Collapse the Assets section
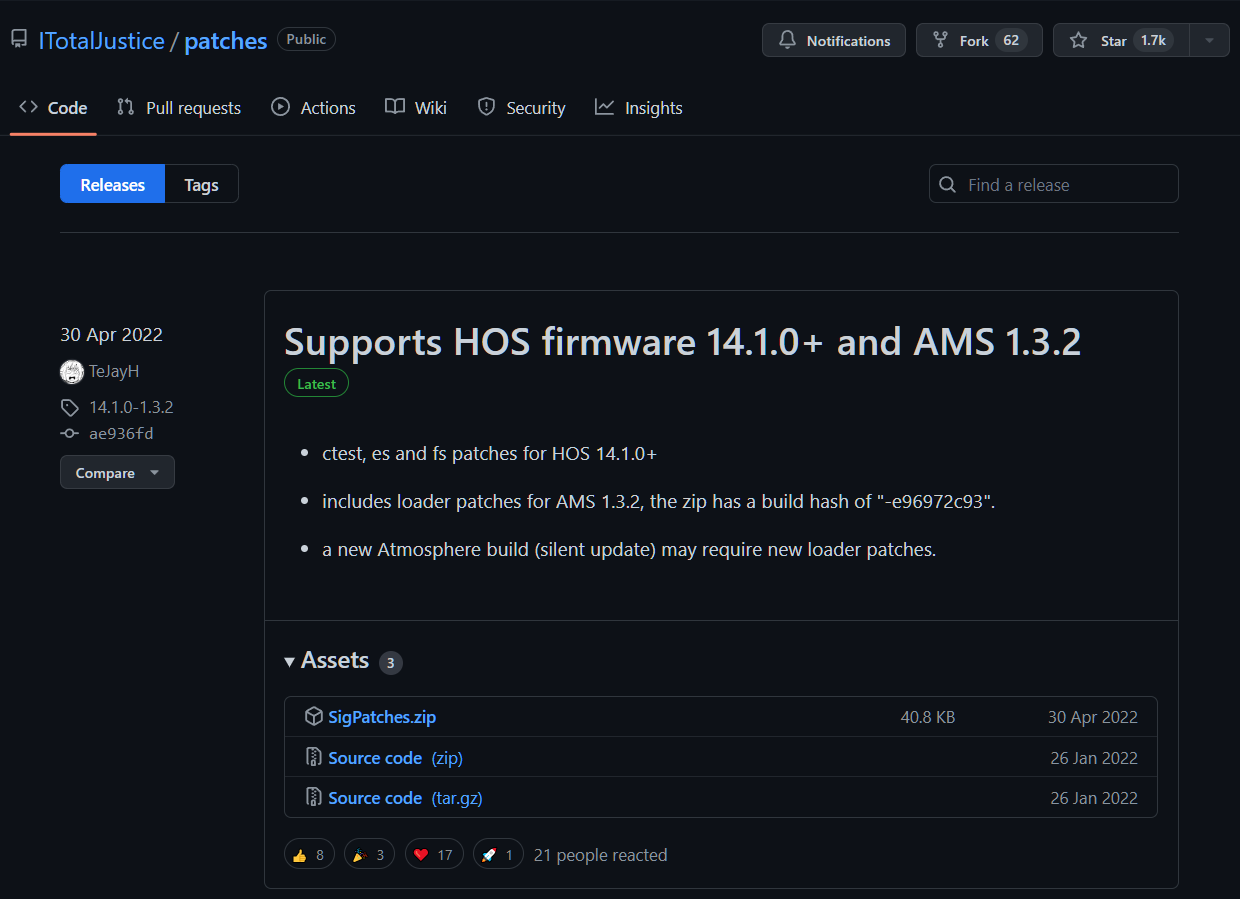1240x899 pixels. [x=326, y=660]
